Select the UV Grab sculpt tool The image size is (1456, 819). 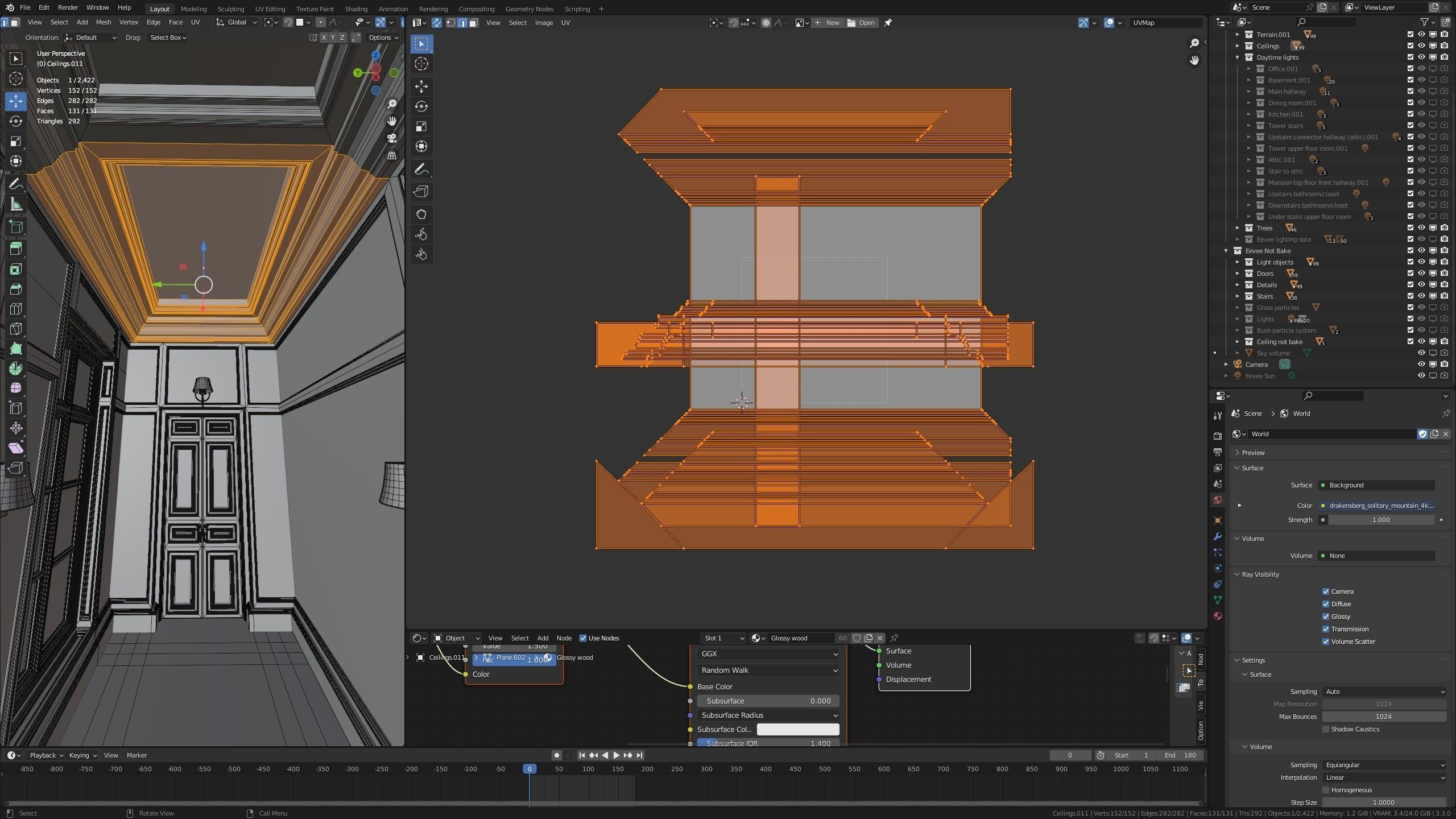click(421, 214)
